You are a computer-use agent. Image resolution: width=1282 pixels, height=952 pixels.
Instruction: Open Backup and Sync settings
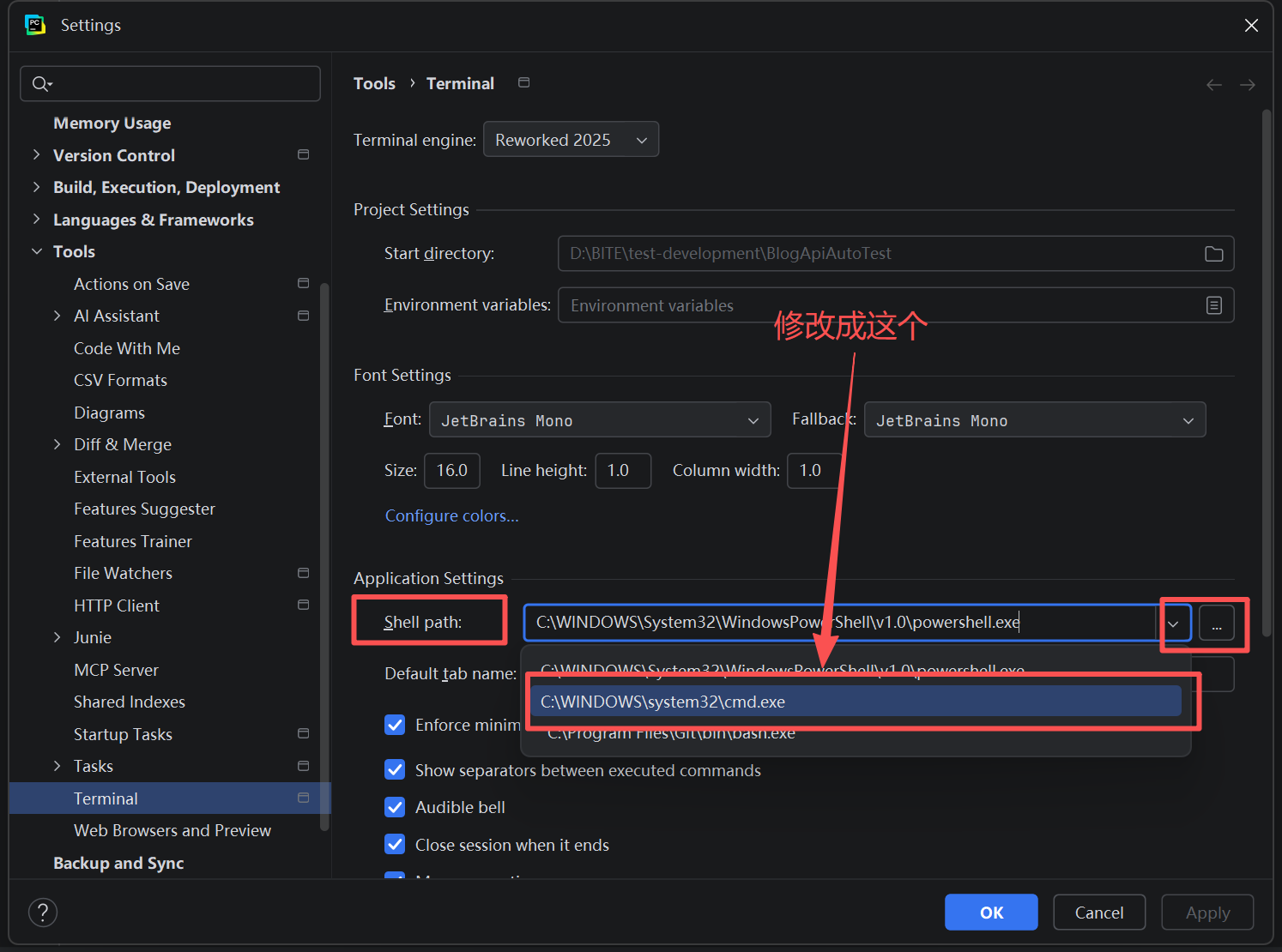(x=118, y=863)
